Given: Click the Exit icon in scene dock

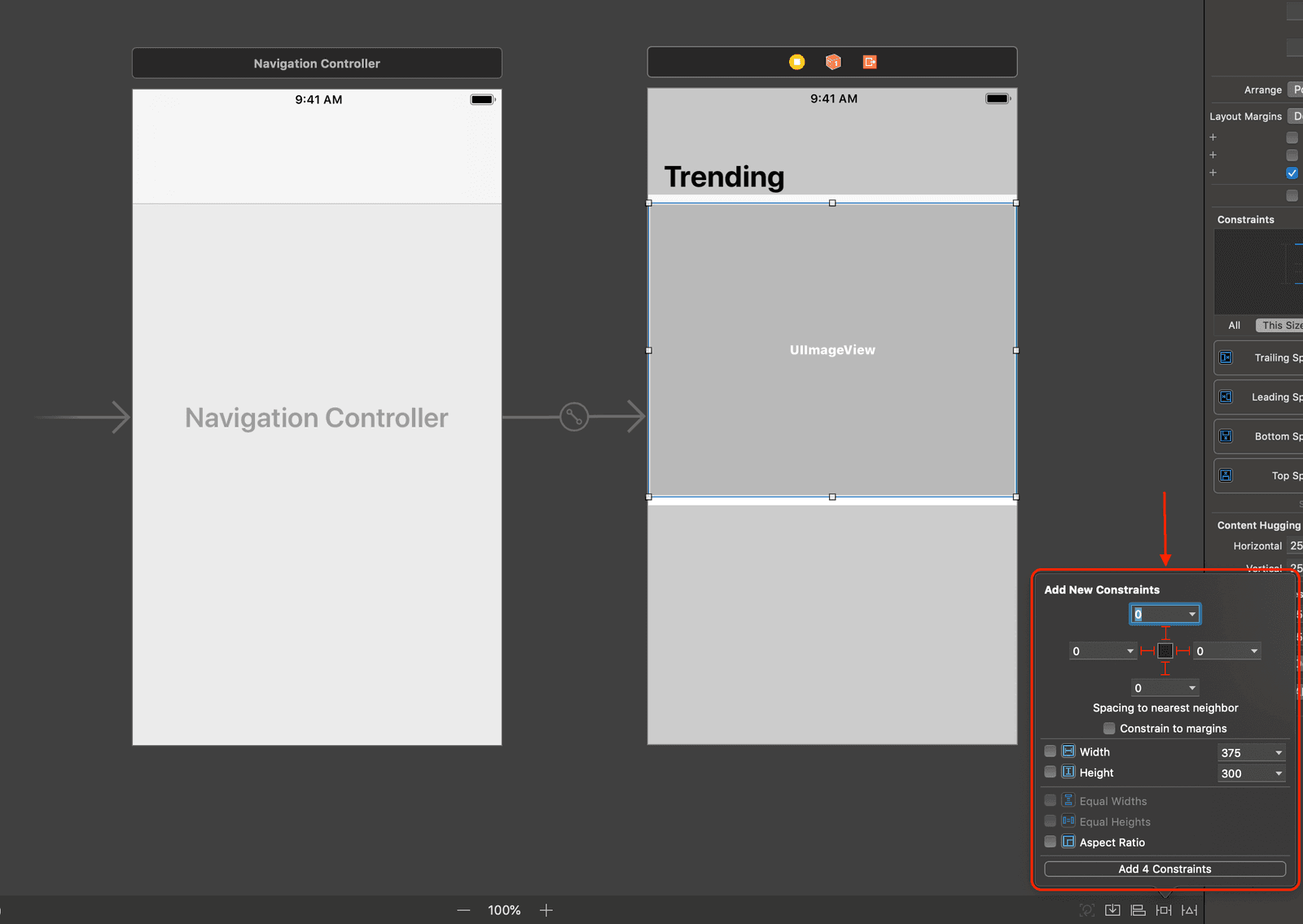Looking at the screenshot, I should click(x=870, y=62).
